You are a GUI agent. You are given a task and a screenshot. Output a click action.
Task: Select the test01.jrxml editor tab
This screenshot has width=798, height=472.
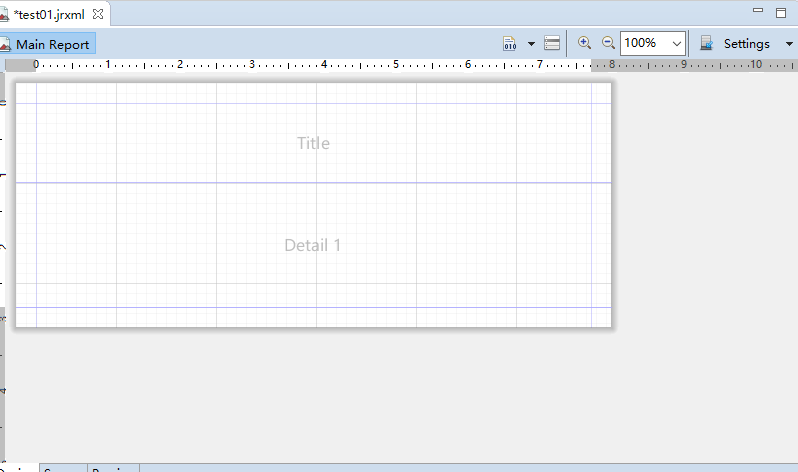(x=49, y=15)
